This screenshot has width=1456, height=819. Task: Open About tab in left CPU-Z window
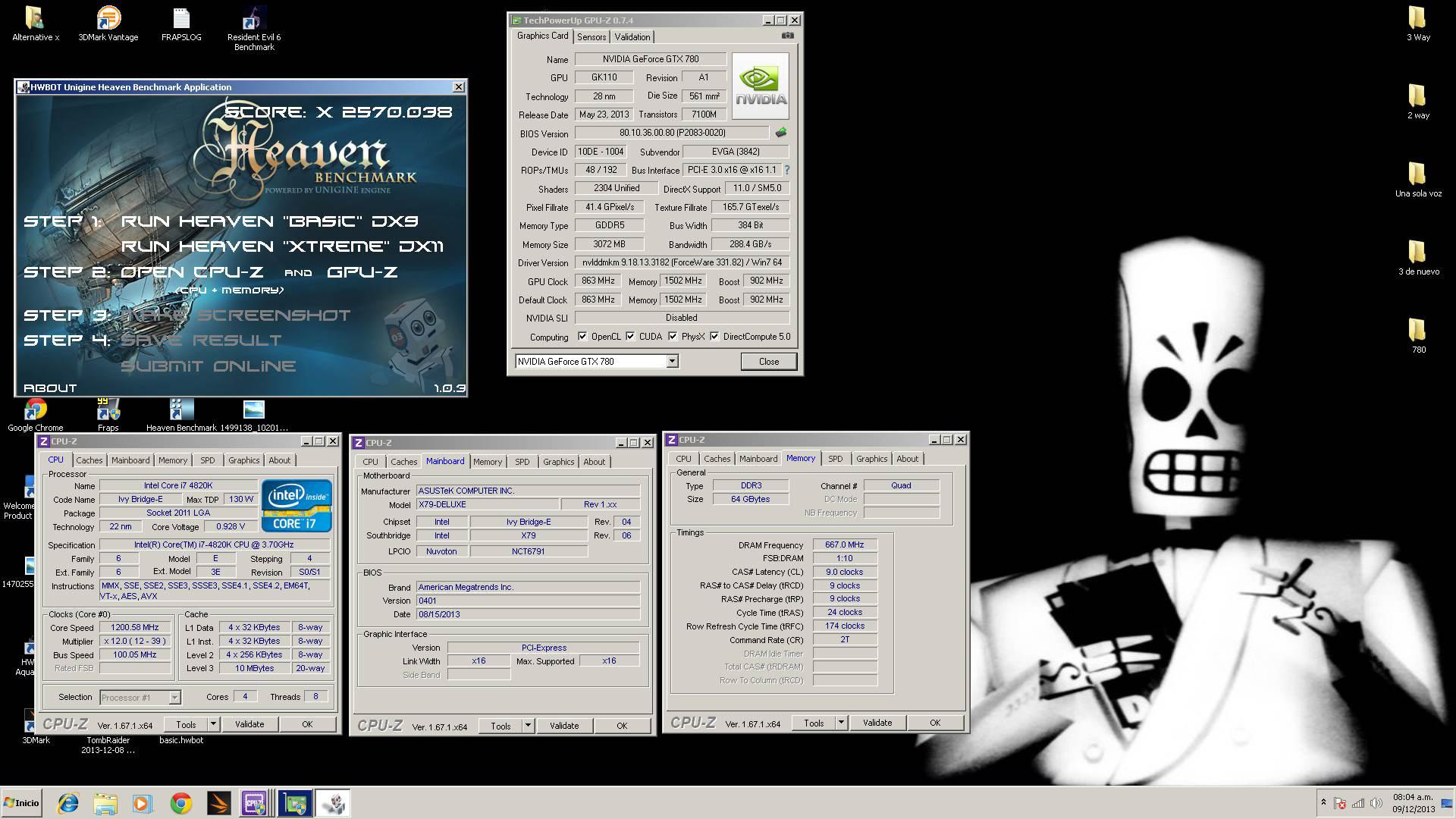click(x=280, y=460)
